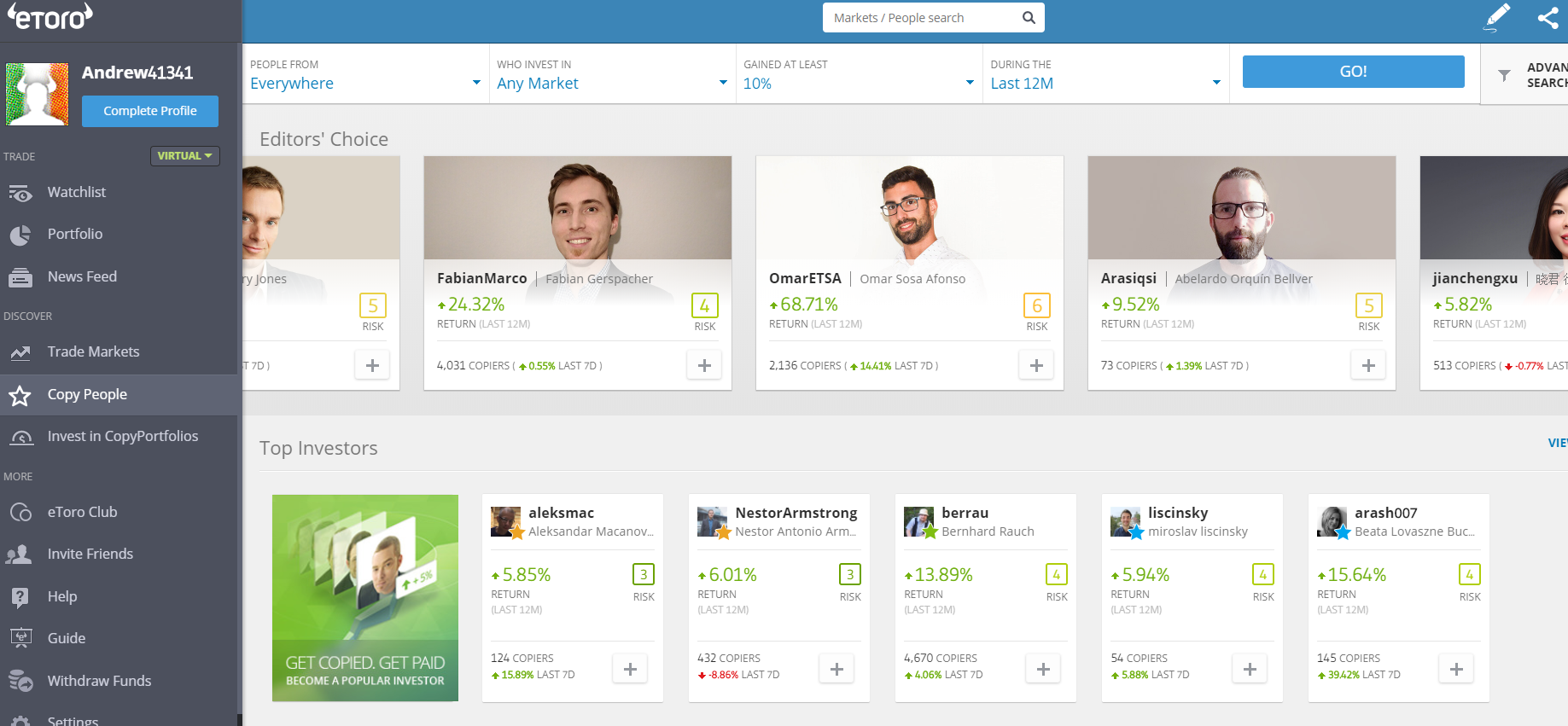Click the search magnifier icon

click(x=1029, y=17)
